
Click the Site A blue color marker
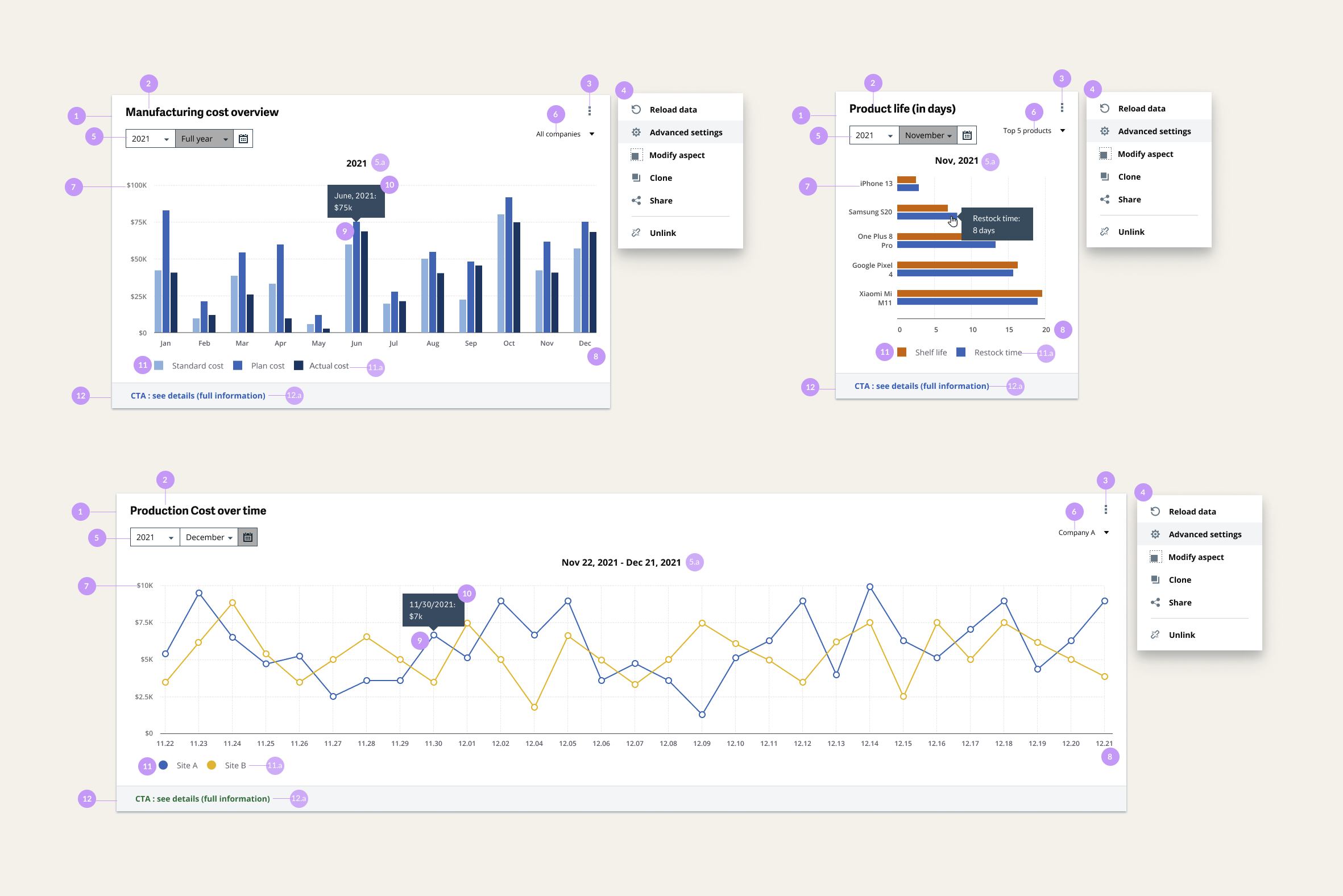pyautogui.click(x=163, y=765)
